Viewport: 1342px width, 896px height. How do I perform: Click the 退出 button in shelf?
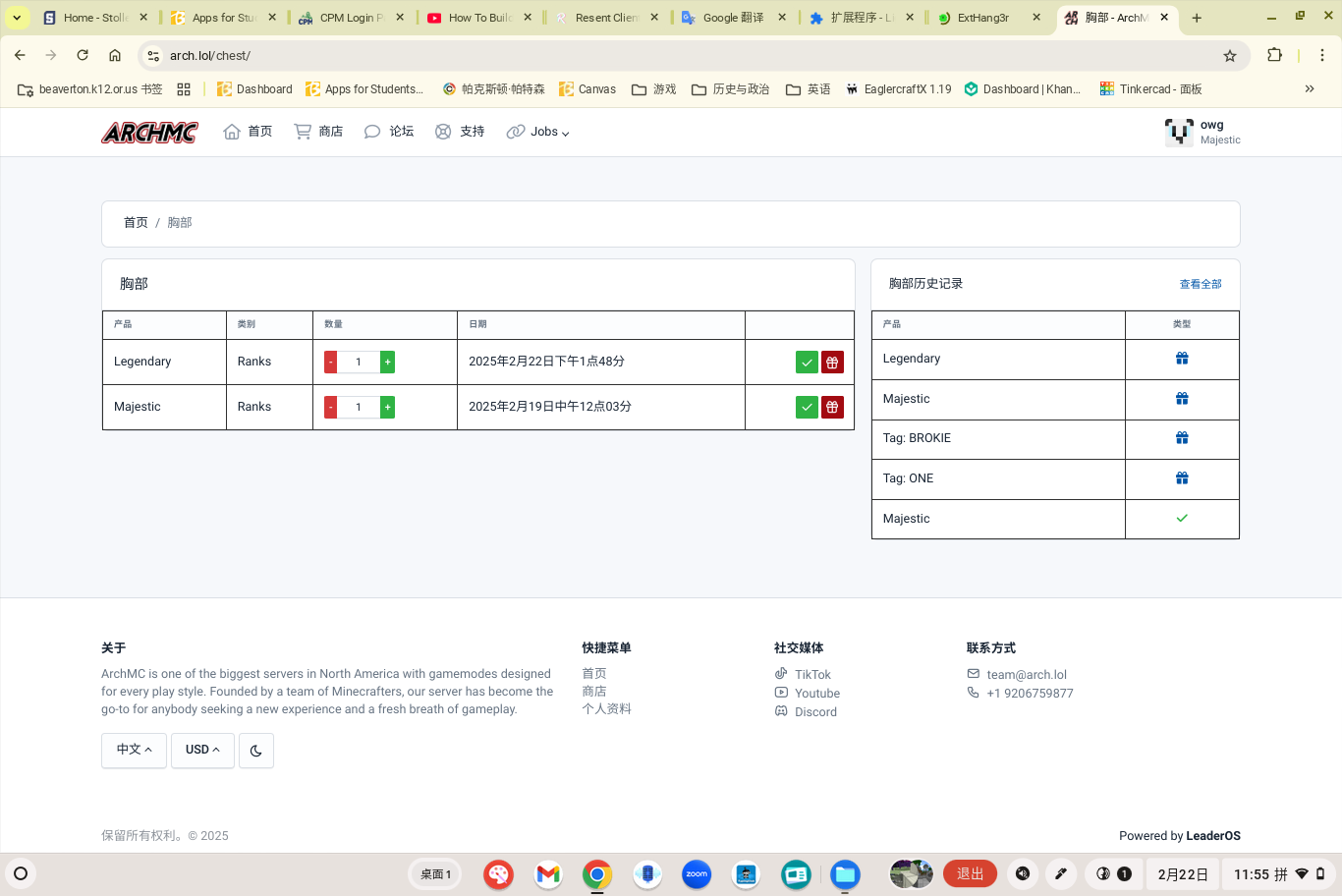[970, 873]
